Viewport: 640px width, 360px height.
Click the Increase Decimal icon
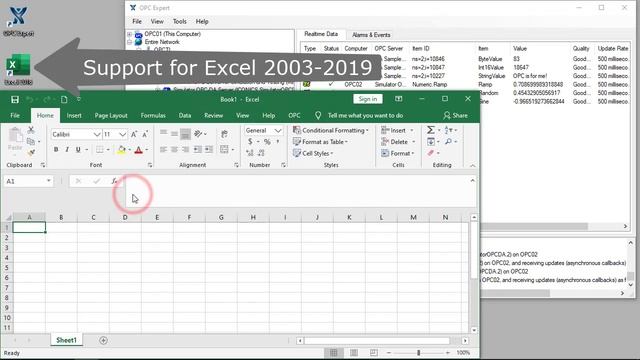coord(249,153)
